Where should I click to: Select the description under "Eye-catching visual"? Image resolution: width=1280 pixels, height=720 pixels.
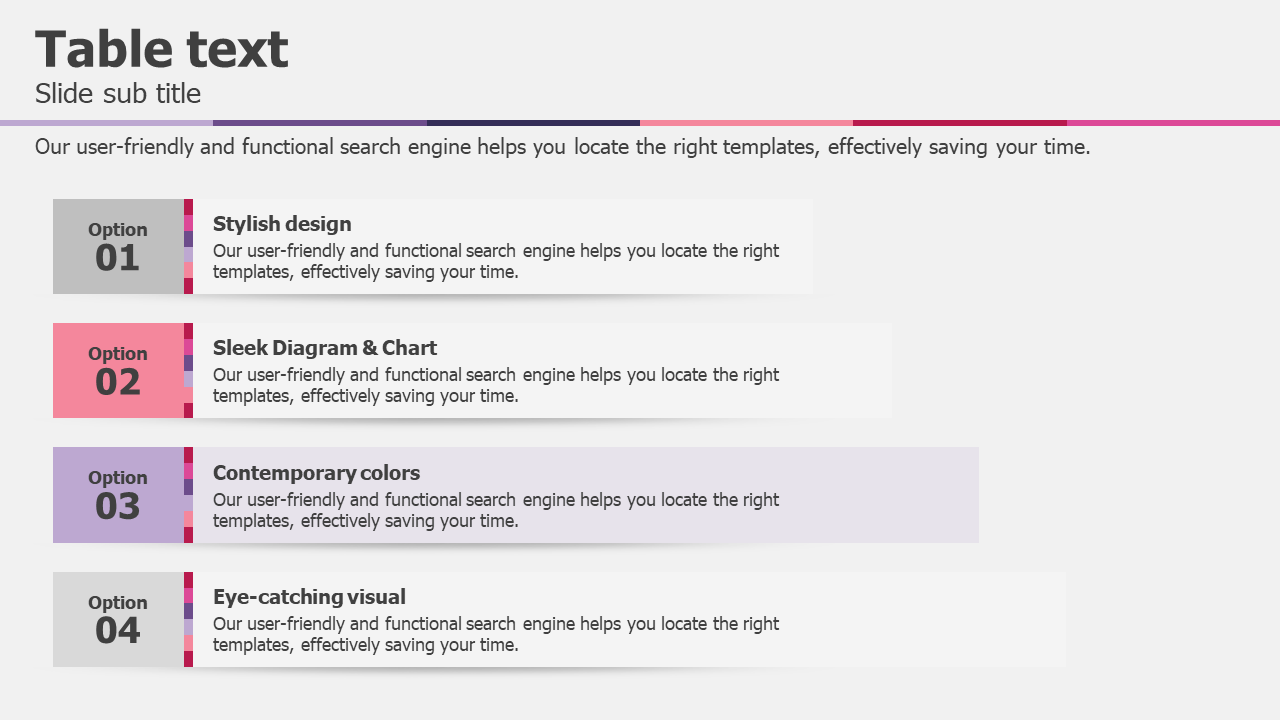496,634
